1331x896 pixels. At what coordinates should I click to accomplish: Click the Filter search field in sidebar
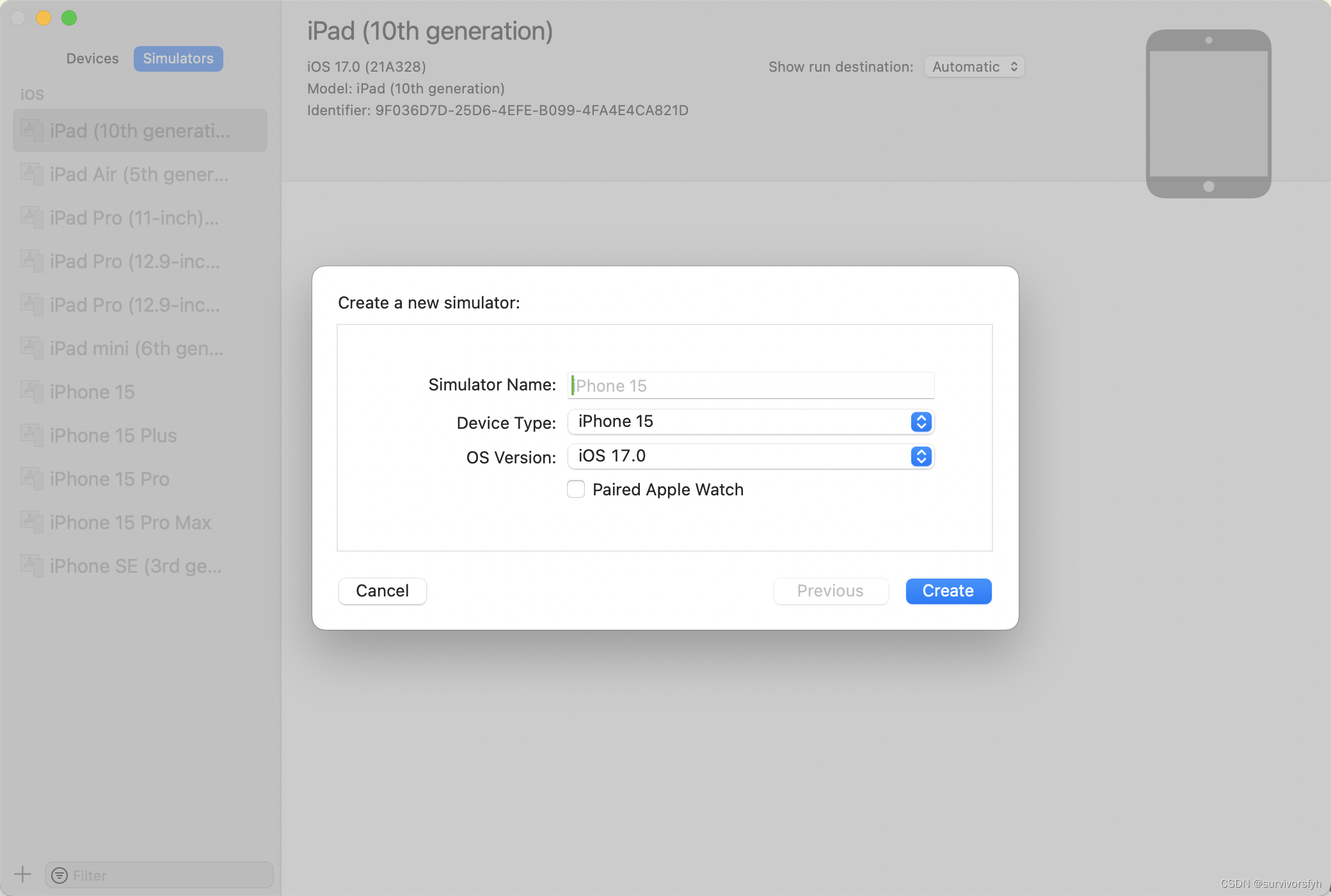159,875
